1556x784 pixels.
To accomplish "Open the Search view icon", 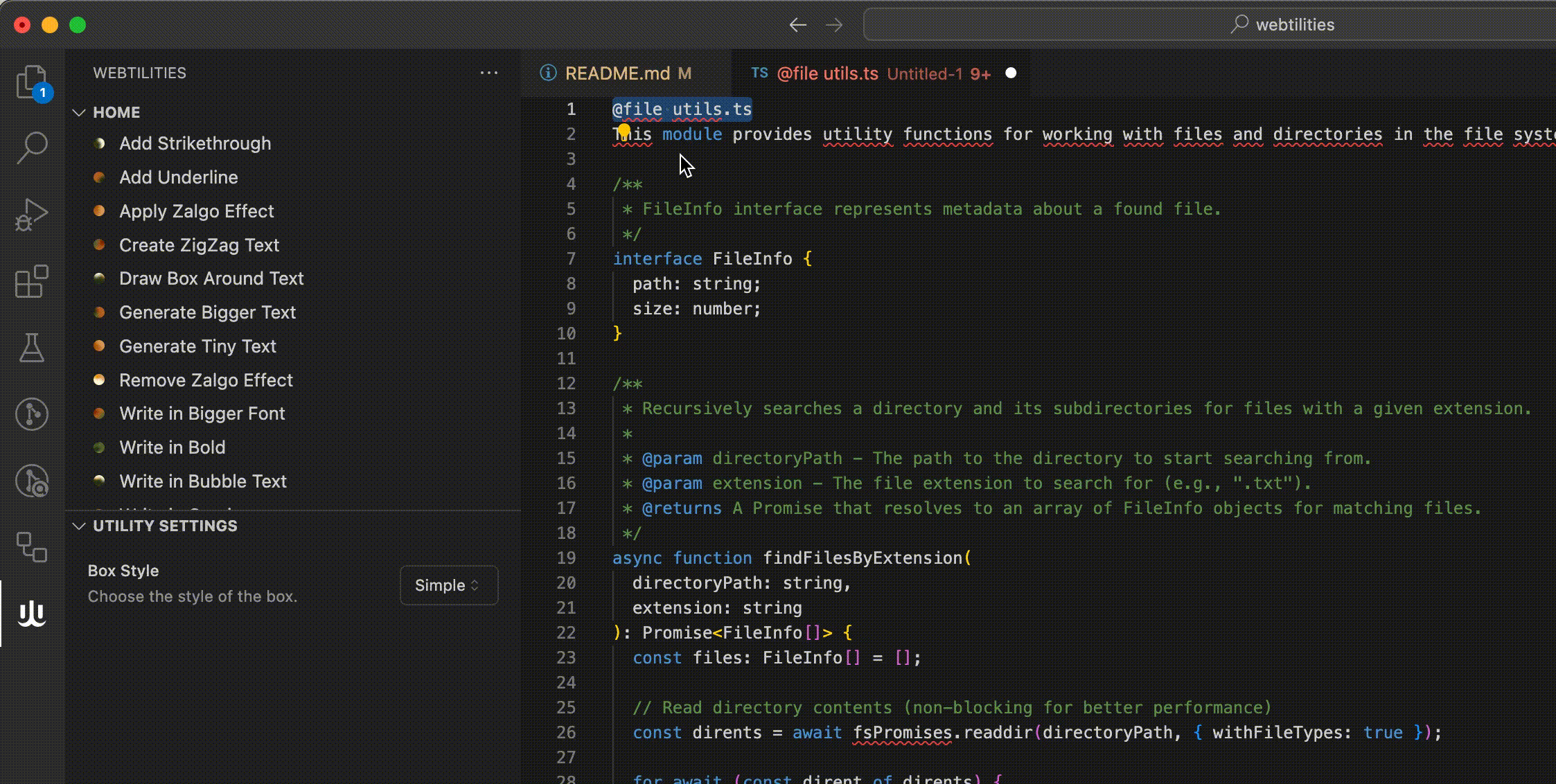I will (x=31, y=148).
